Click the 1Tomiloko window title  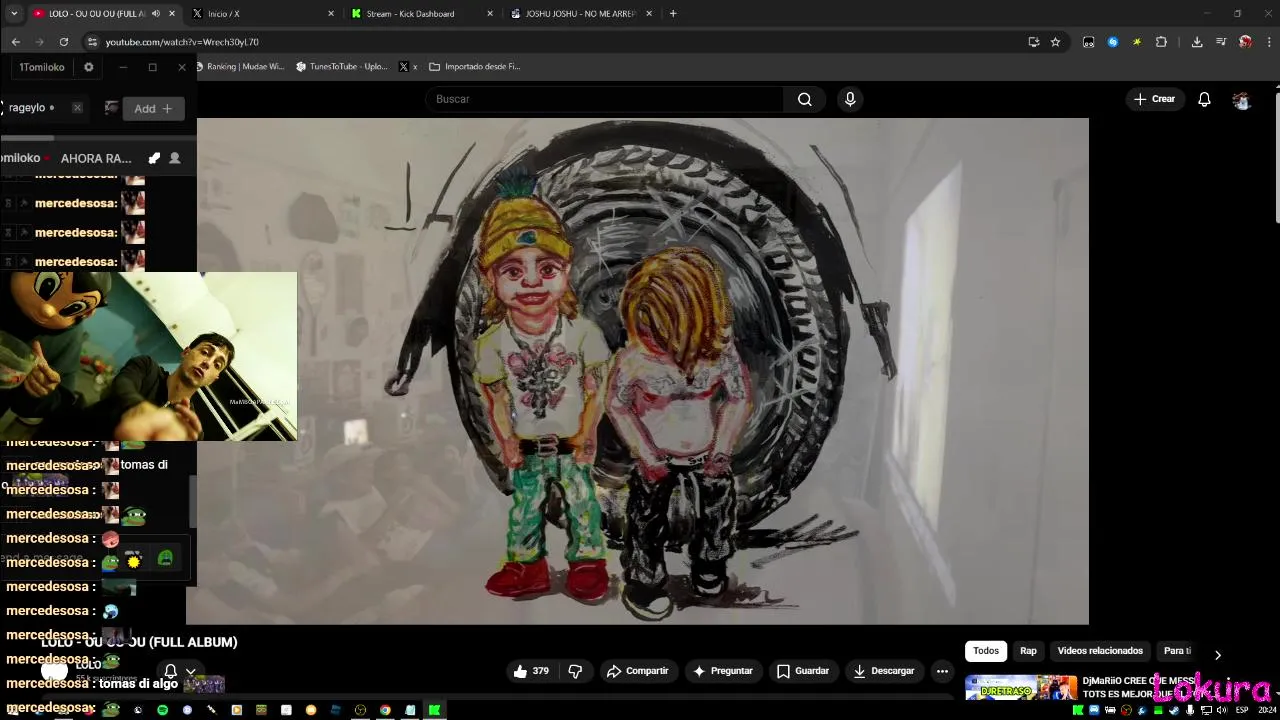(x=42, y=67)
